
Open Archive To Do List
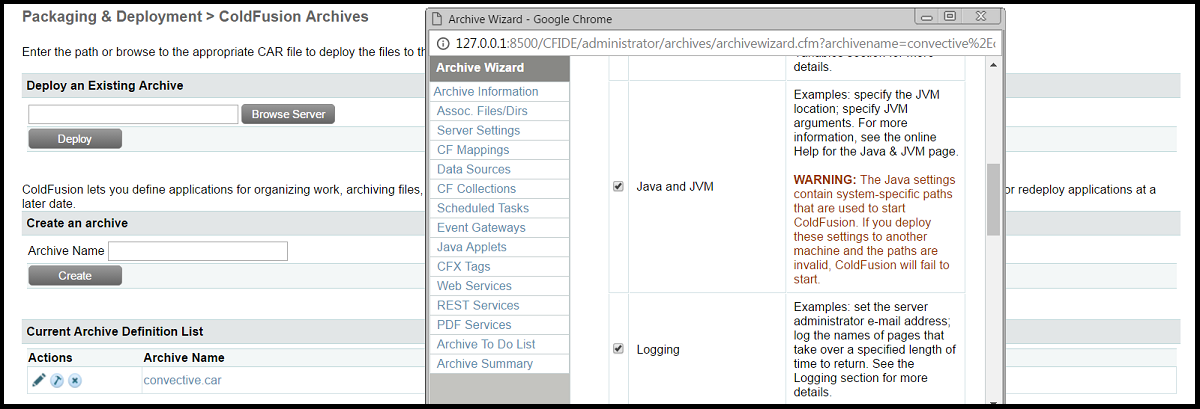[486, 344]
